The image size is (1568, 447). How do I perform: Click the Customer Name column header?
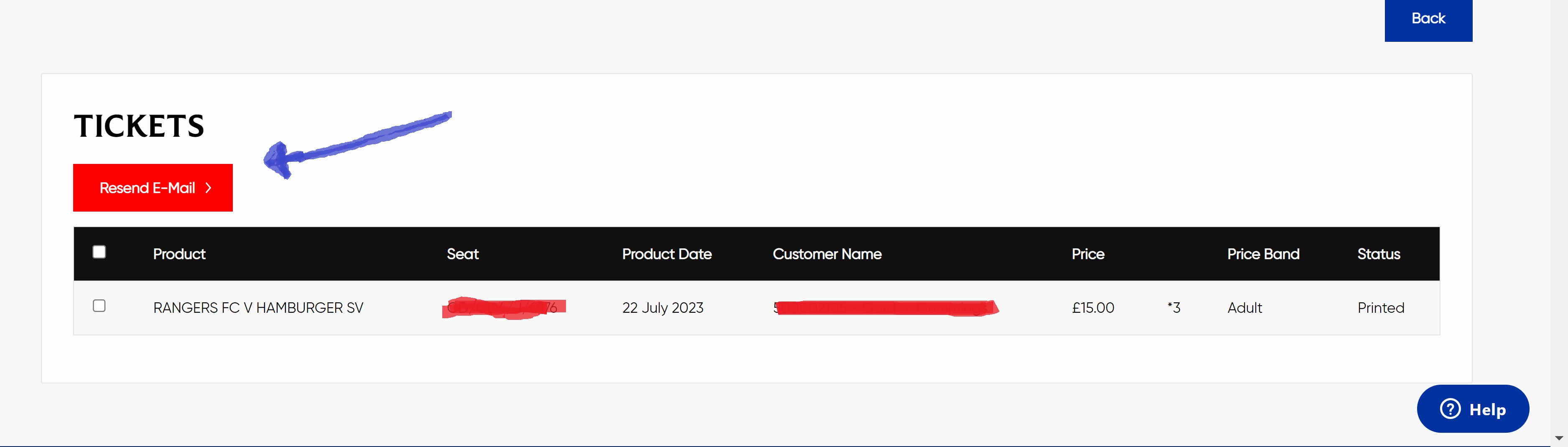827,254
